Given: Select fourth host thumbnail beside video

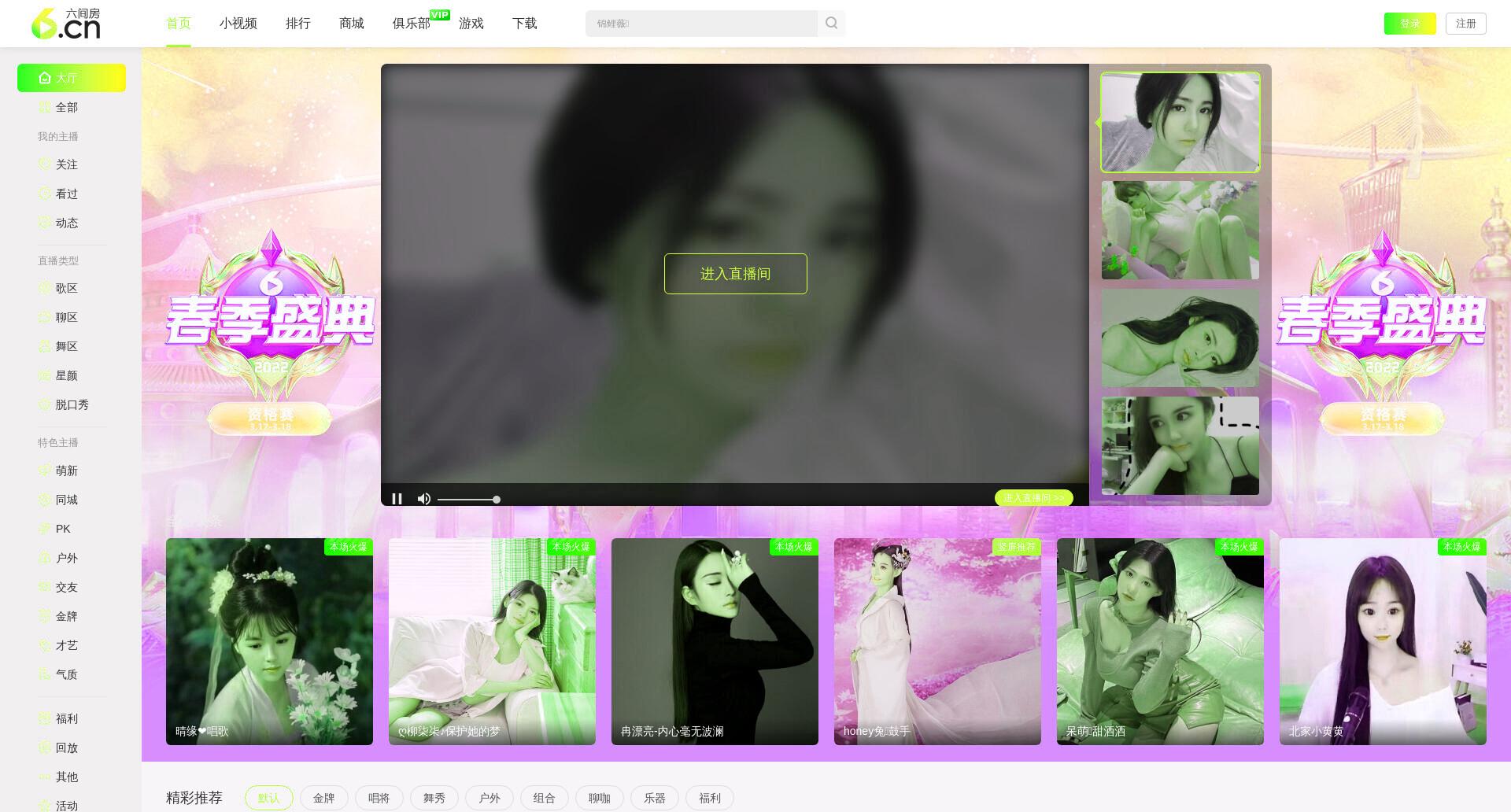Looking at the screenshot, I should 1180,445.
